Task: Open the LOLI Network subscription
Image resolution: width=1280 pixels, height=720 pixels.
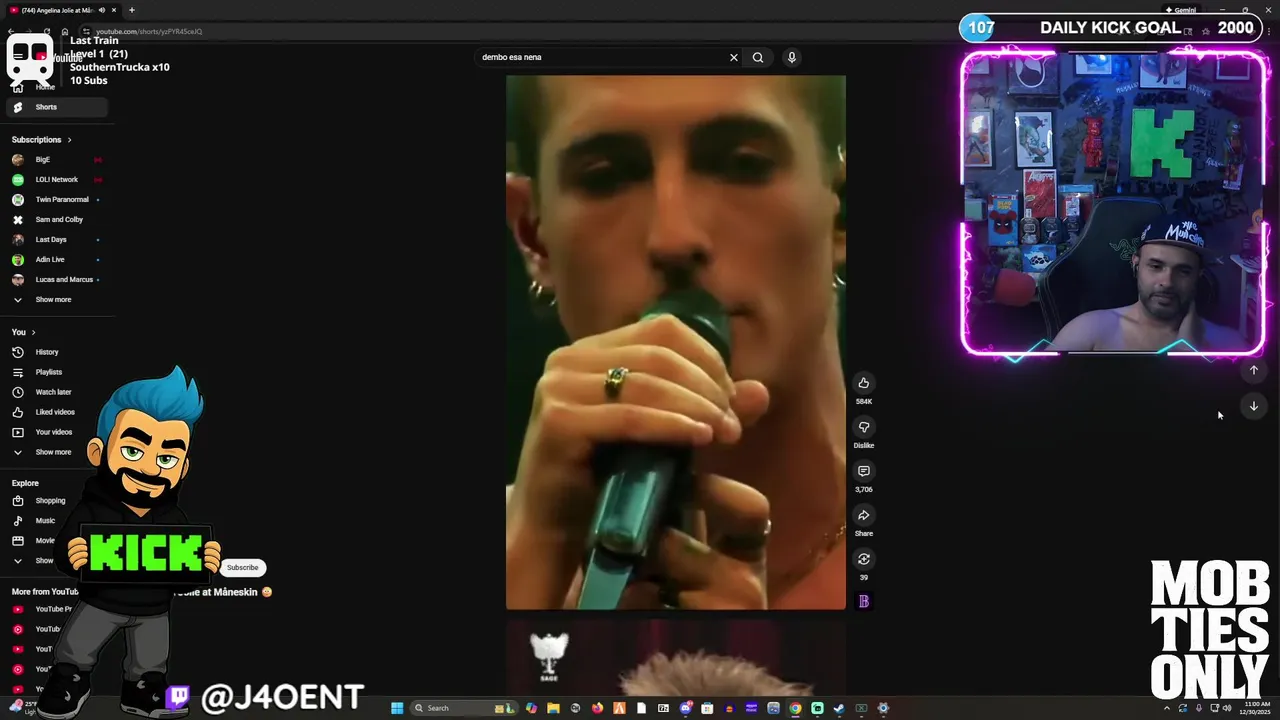Action: pos(55,180)
